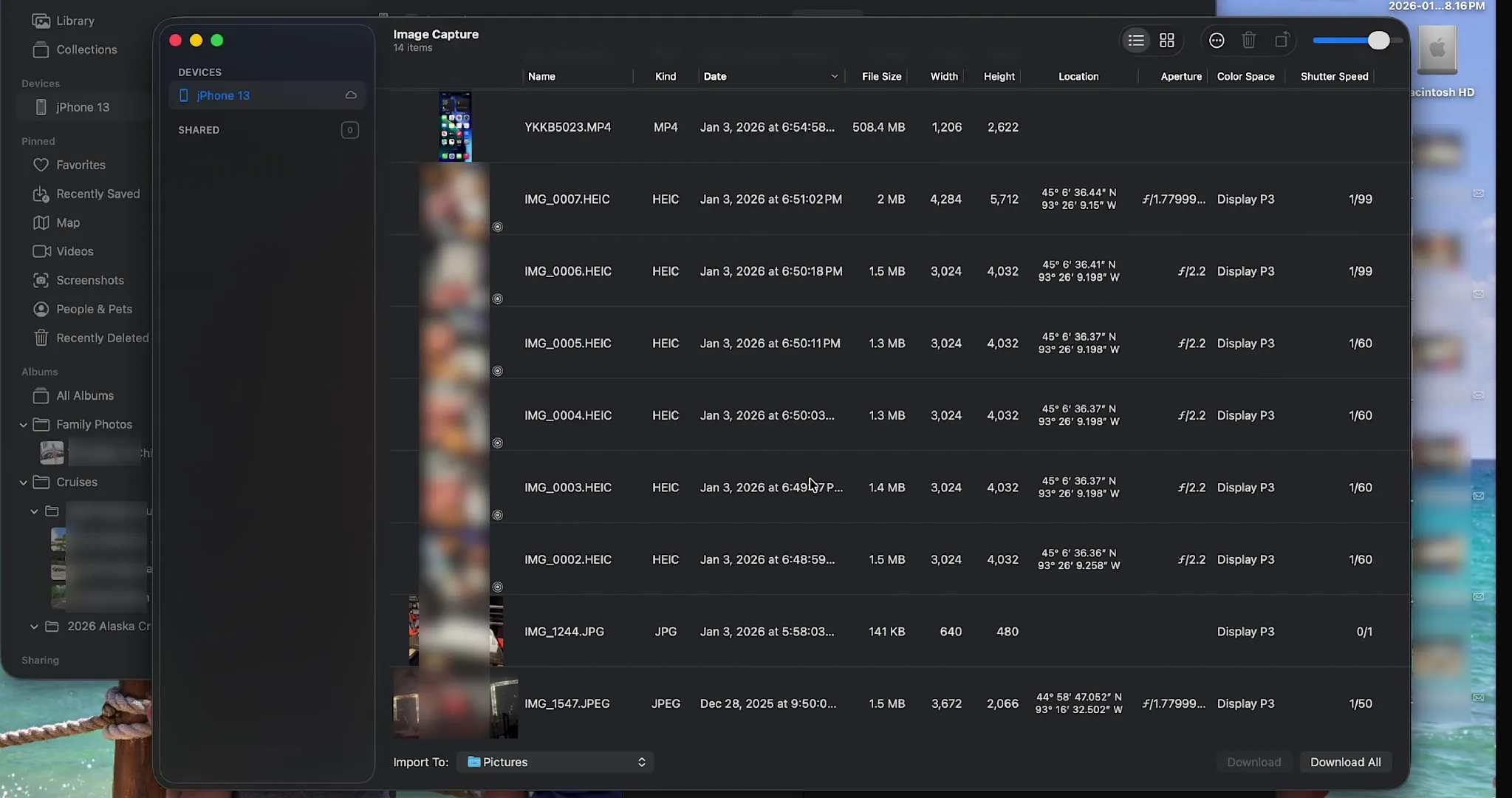Screen dimensions: 1512x798
Task: Open Map in Photos sidebar
Action: point(66,222)
